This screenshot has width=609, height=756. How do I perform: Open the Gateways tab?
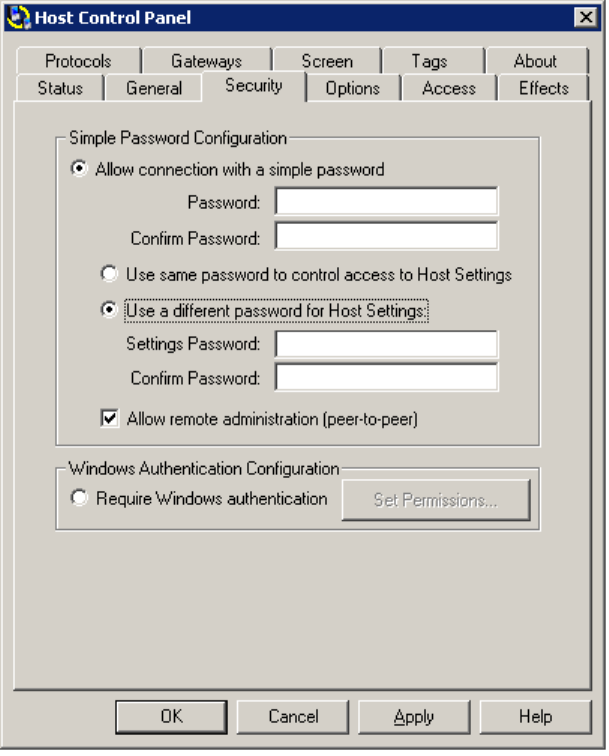206,61
